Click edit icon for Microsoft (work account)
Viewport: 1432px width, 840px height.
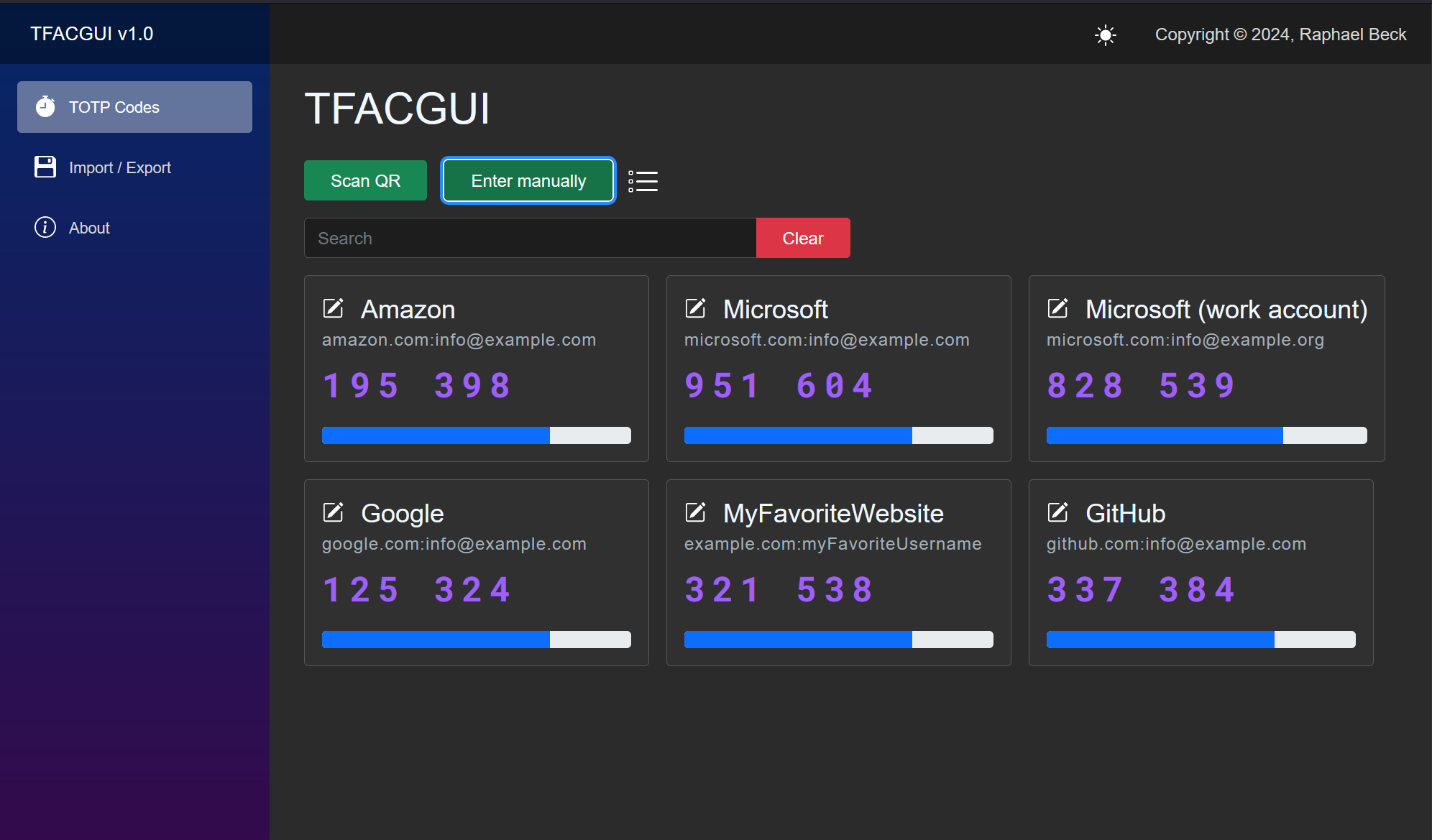1057,308
